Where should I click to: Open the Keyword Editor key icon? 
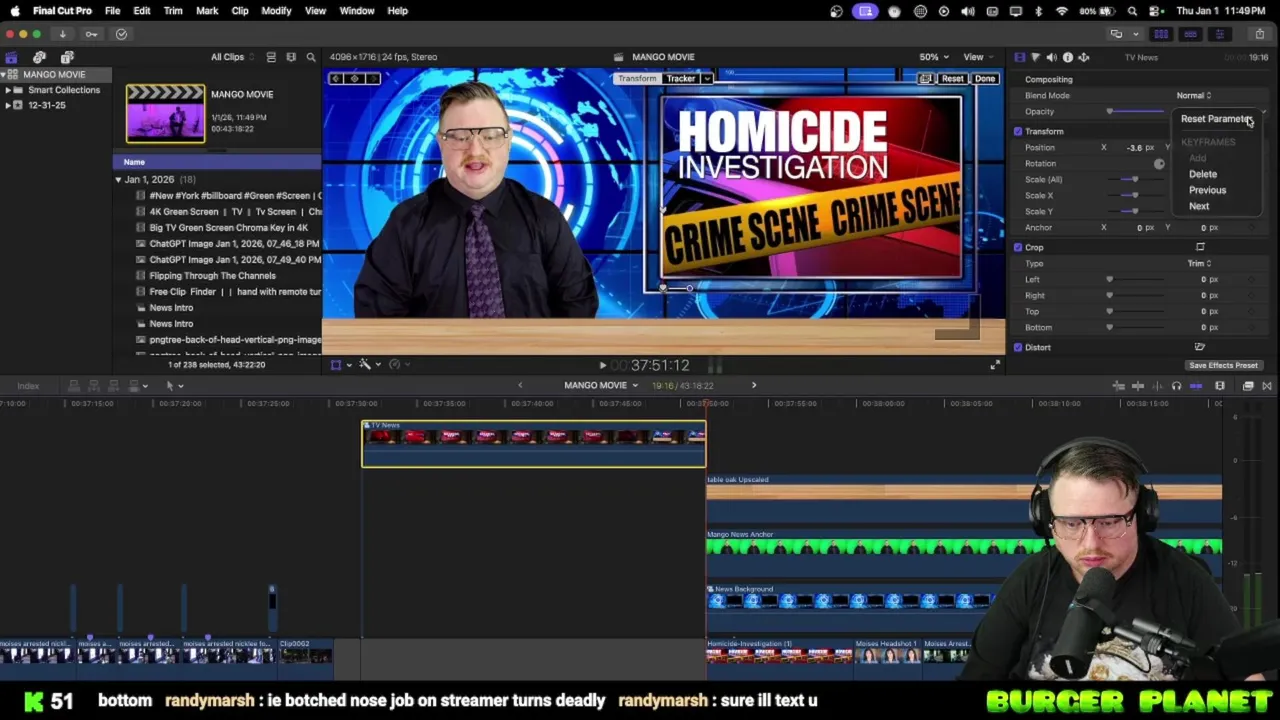click(x=91, y=34)
